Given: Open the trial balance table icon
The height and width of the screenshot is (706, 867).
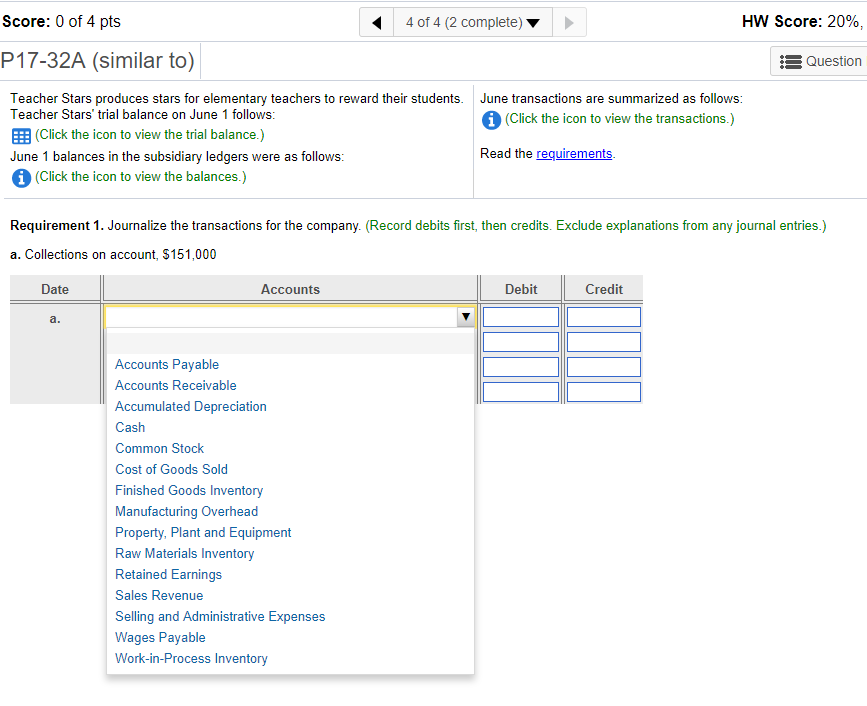Looking at the screenshot, I should click(x=21, y=135).
